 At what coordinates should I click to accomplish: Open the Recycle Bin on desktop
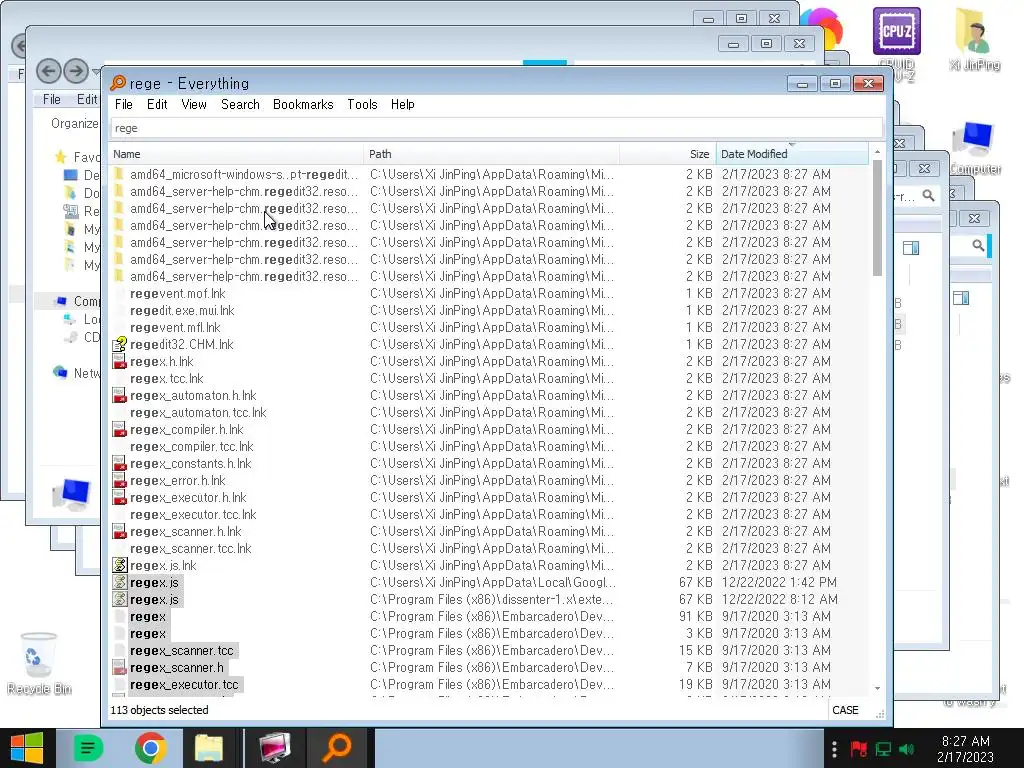39,663
